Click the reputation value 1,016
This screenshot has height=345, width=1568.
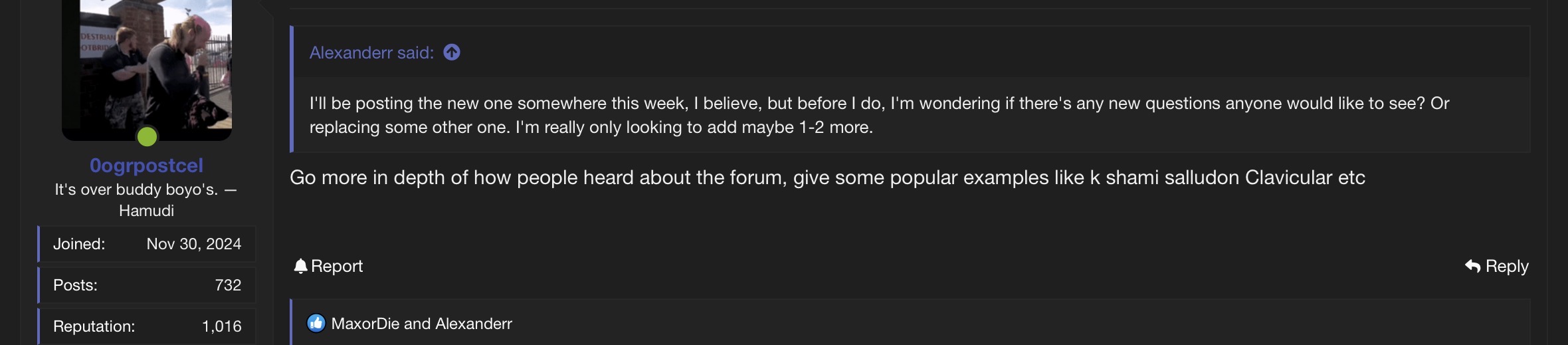click(222, 326)
